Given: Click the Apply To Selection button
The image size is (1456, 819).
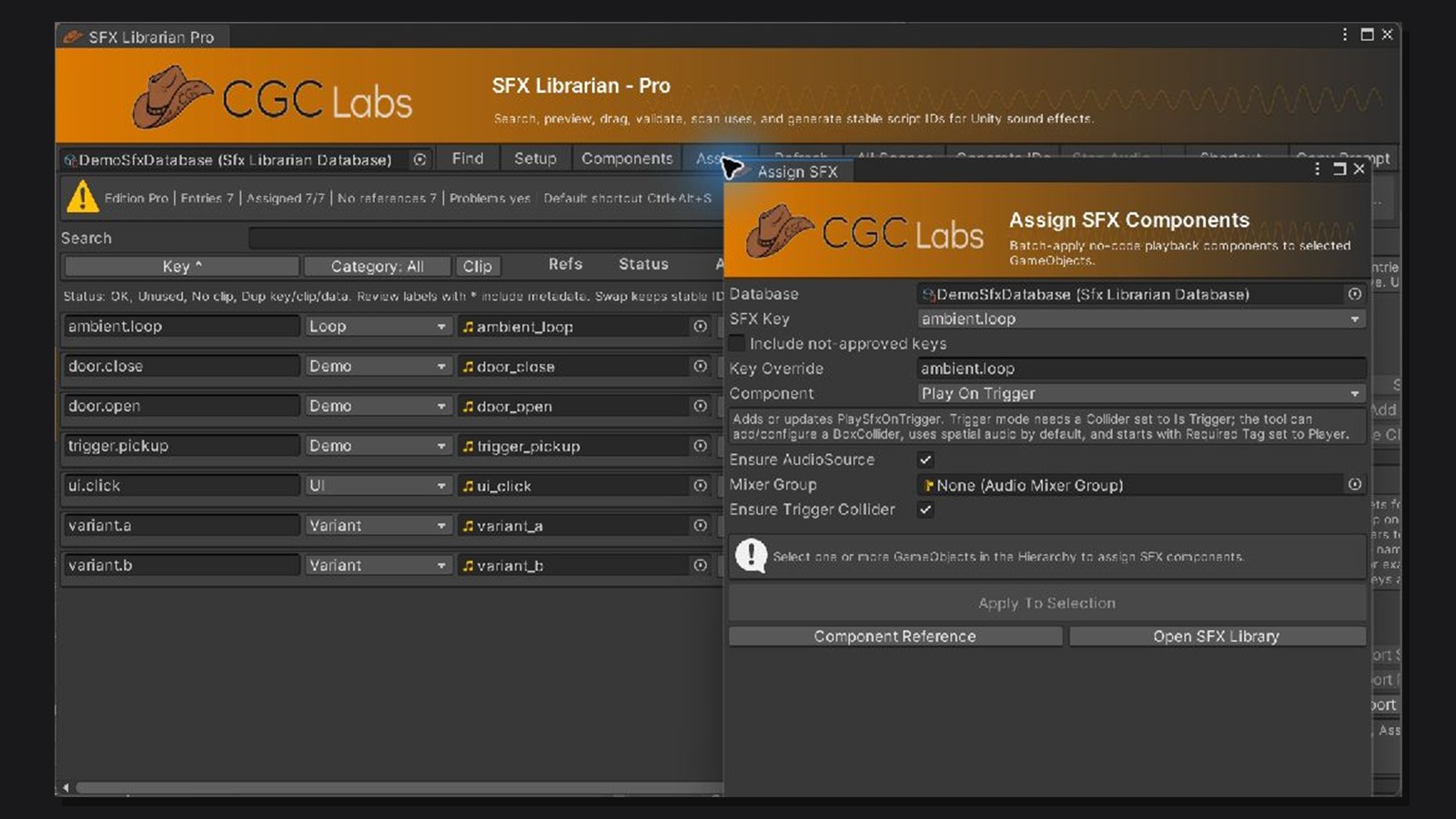Looking at the screenshot, I should (x=1046, y=603).
